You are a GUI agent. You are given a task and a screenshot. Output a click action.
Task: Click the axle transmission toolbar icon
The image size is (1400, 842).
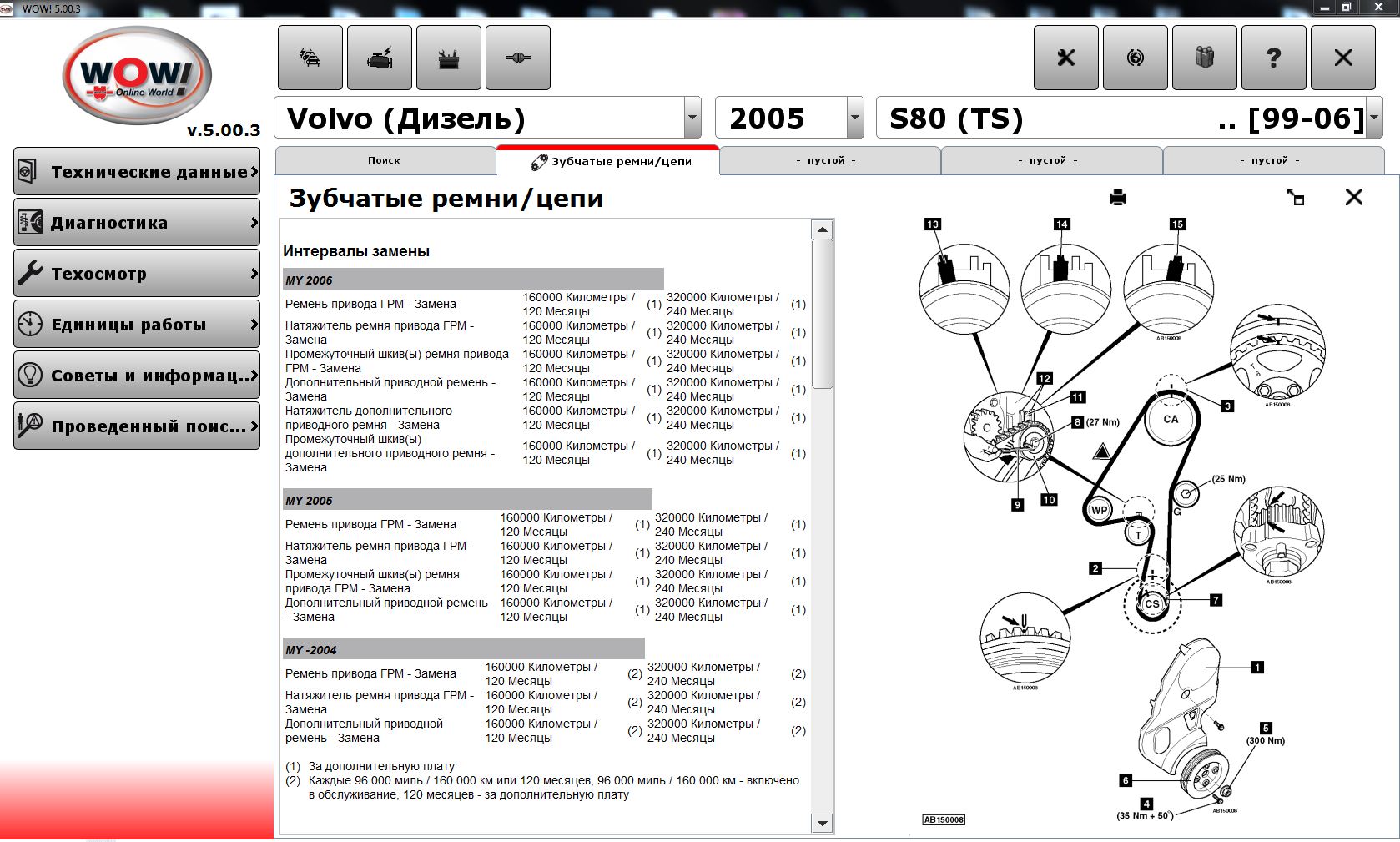coord(518,58)
